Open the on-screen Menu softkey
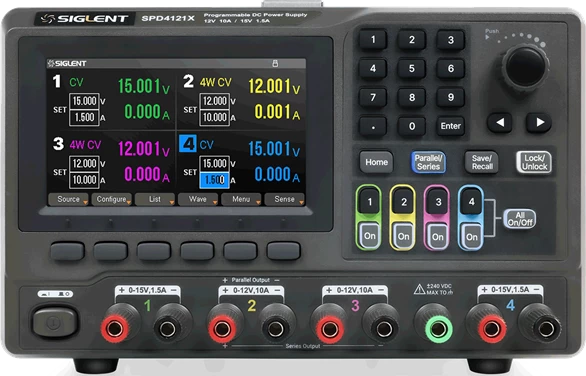The image size is (586, 376). [241, 200]
